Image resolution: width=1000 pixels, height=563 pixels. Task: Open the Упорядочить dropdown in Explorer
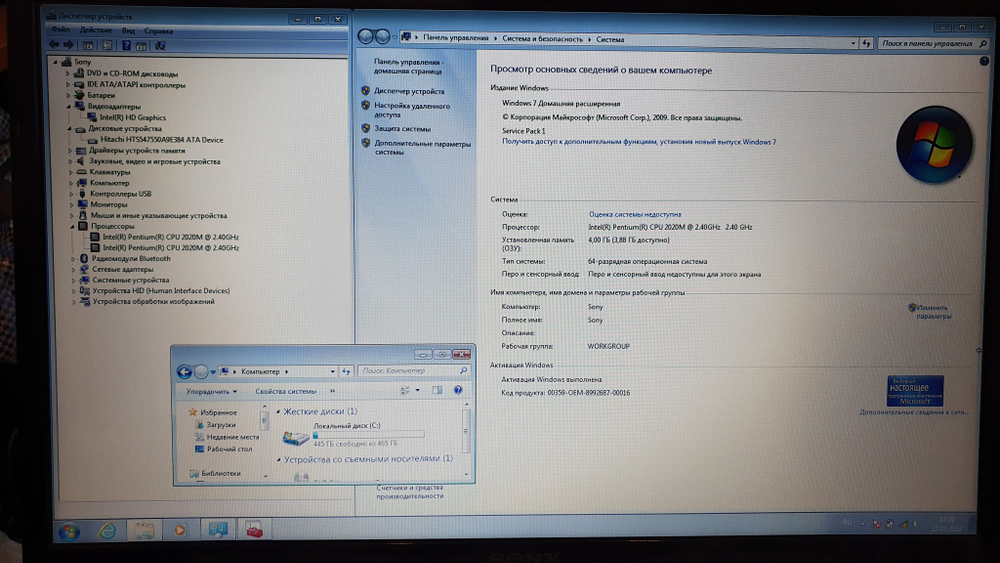pos(210,391)
